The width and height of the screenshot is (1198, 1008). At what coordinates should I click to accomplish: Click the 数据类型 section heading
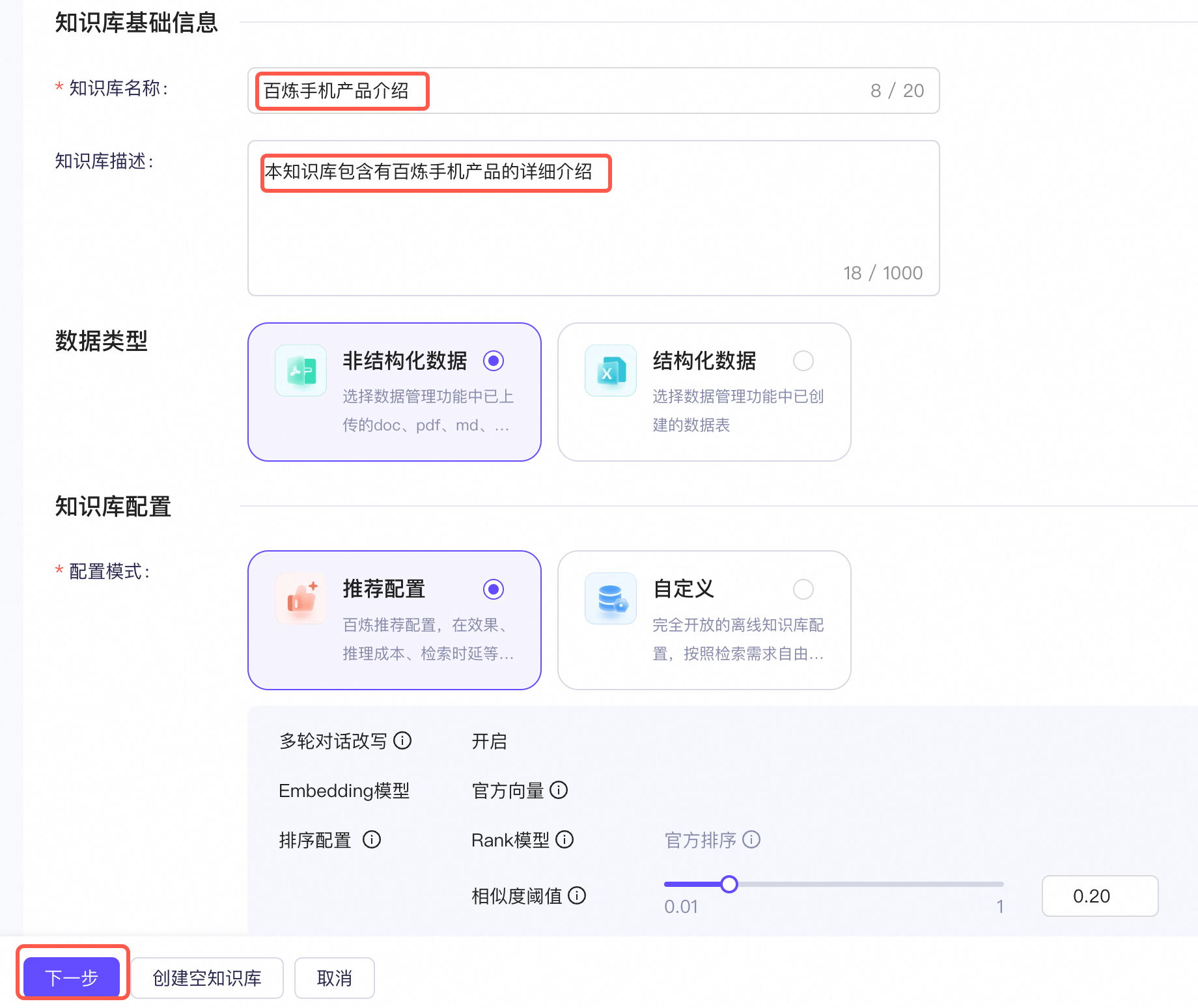coord(102,341)
